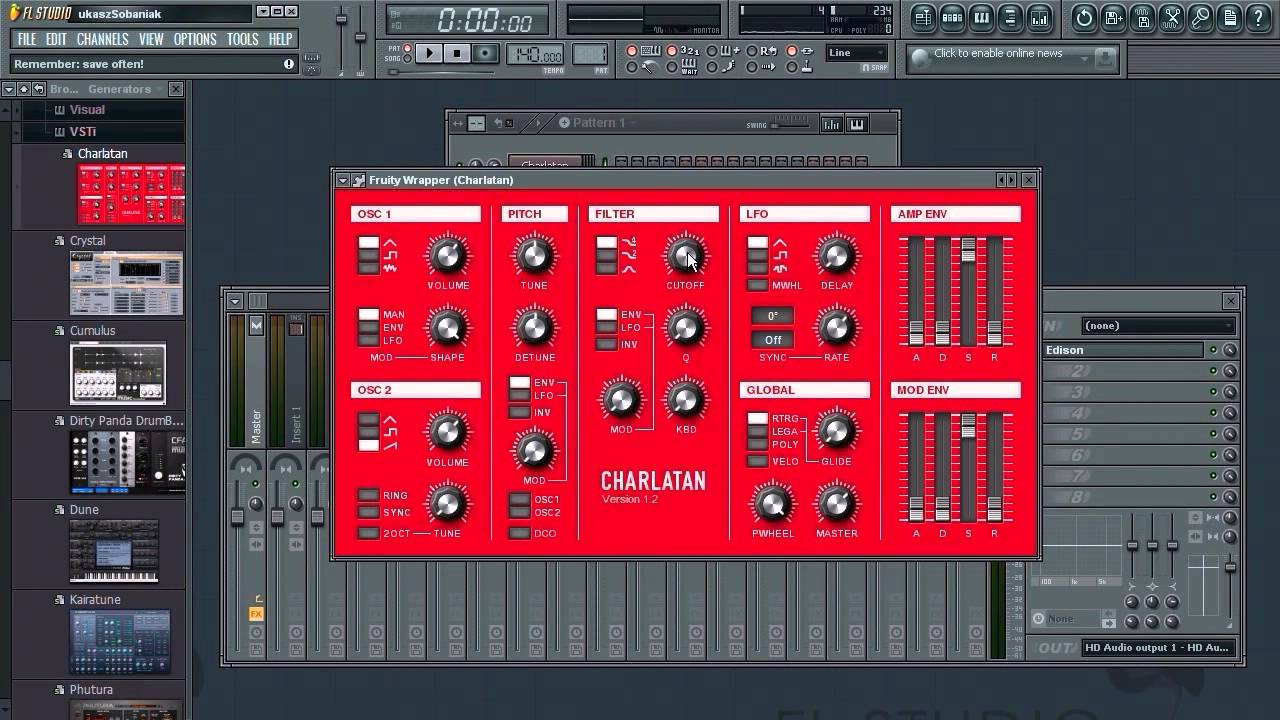The width and height of the screenshot is (1280, 720).
Task: Click the record button in transport
Action: 485,53
